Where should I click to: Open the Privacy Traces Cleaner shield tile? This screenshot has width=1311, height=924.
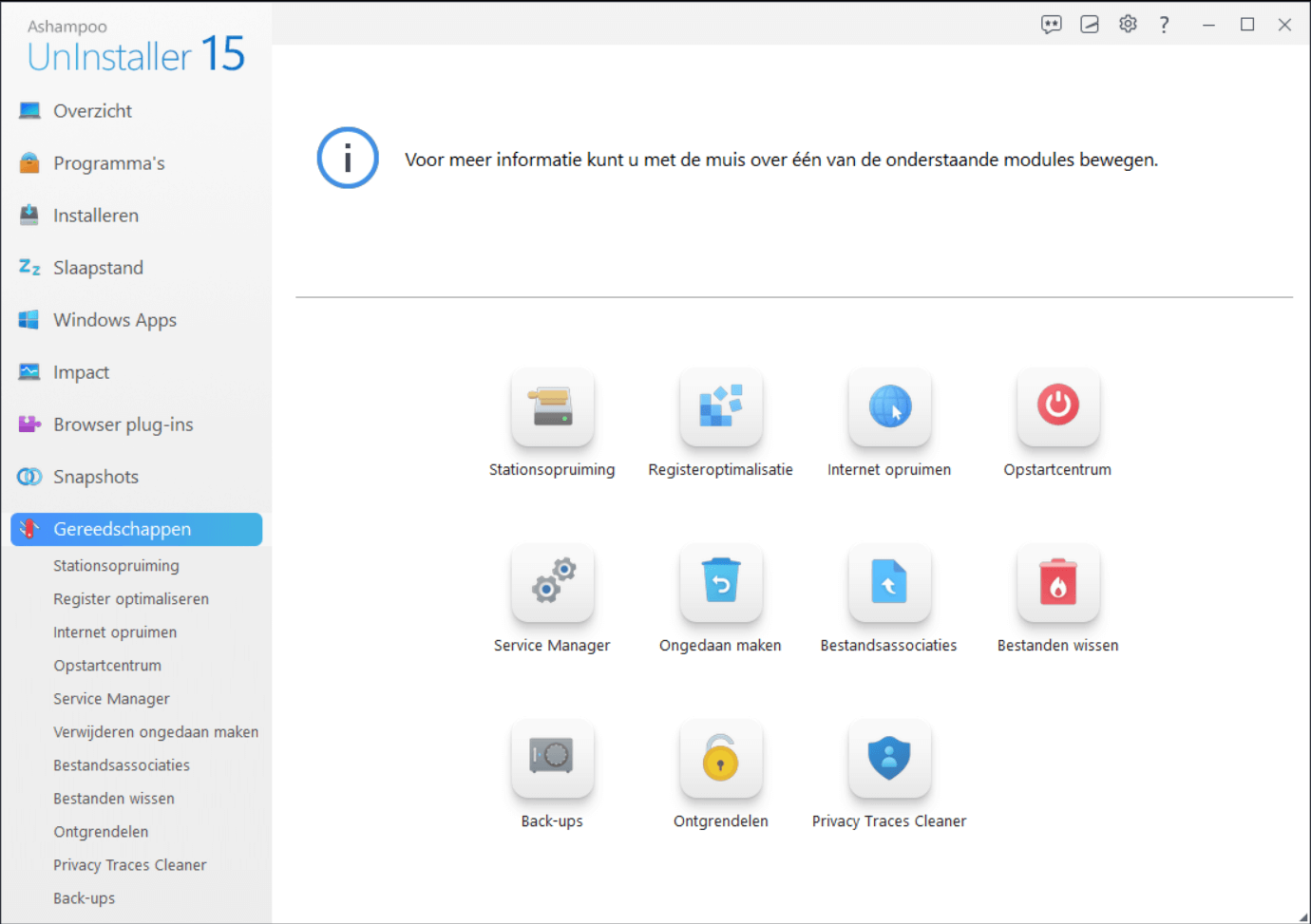889,758
